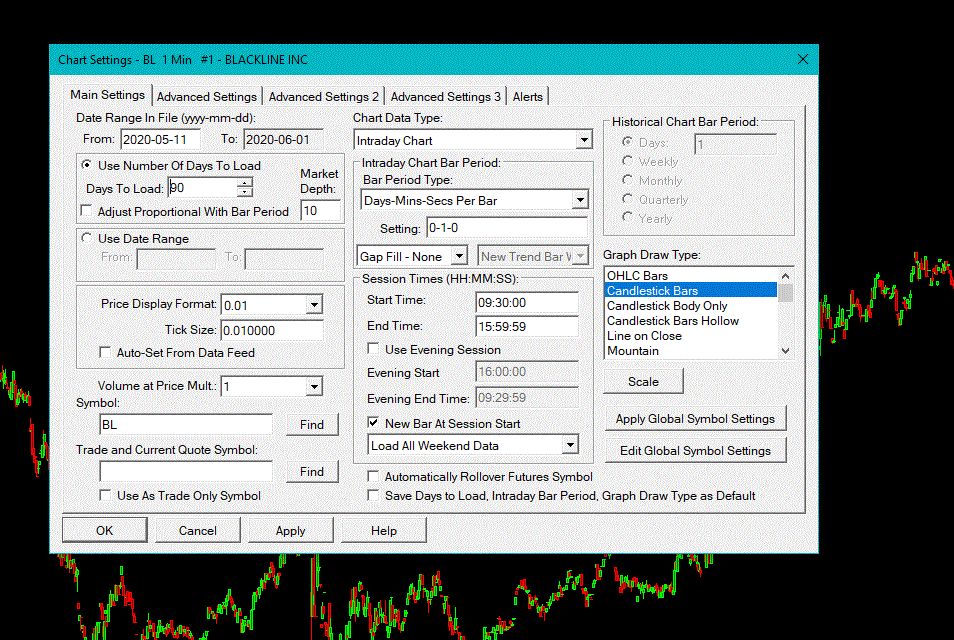Decrease Days To Load with down spinner arrow
This screenshot has width=954, height=640.
[x=245, y=192]
